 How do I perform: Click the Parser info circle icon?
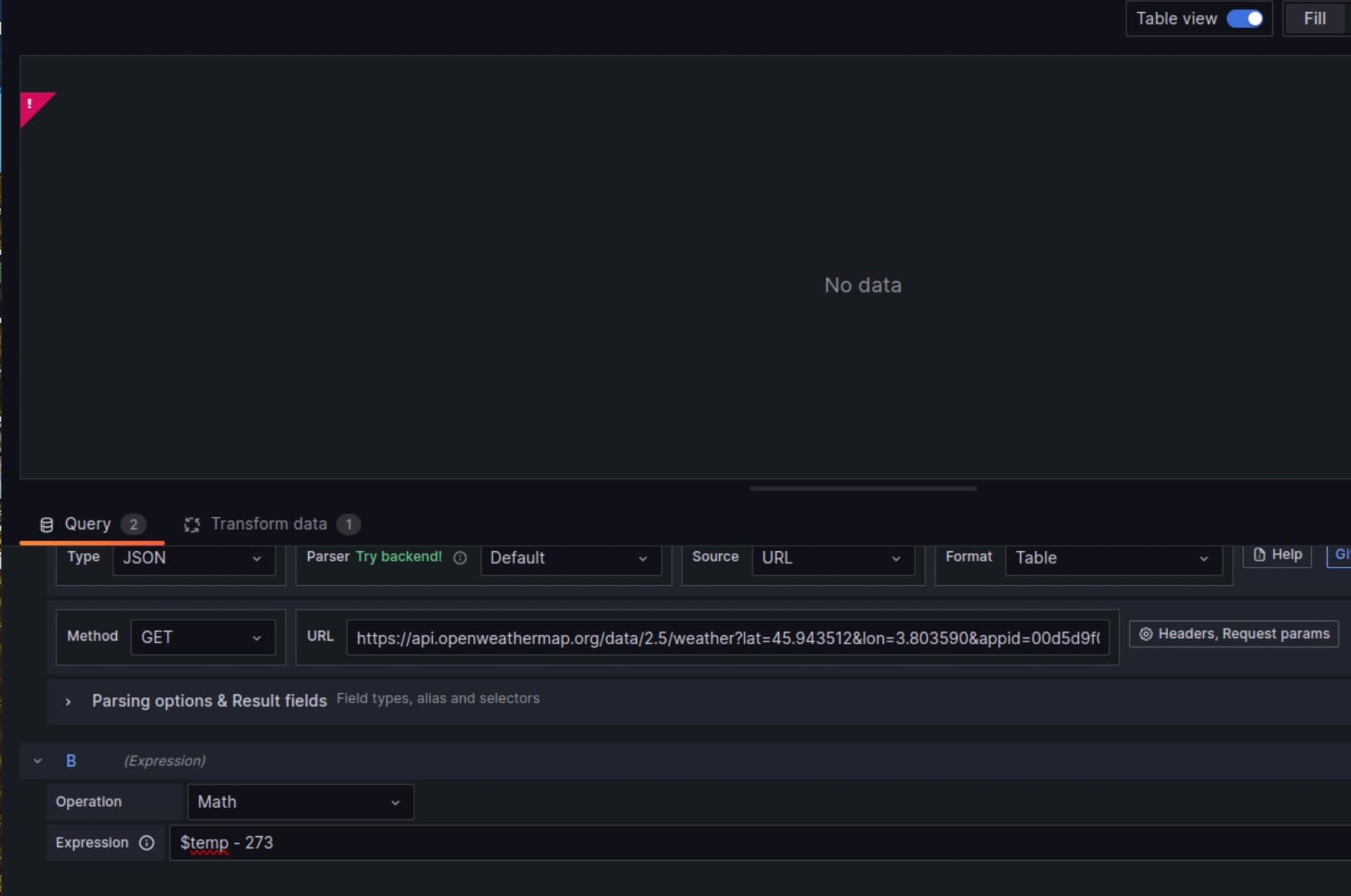click(460, 558)
